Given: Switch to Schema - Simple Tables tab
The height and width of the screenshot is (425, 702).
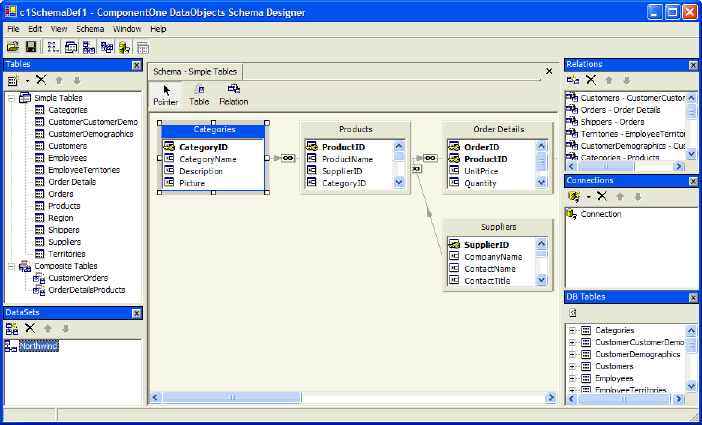Looking at the screenshot, I should (195, 72).
